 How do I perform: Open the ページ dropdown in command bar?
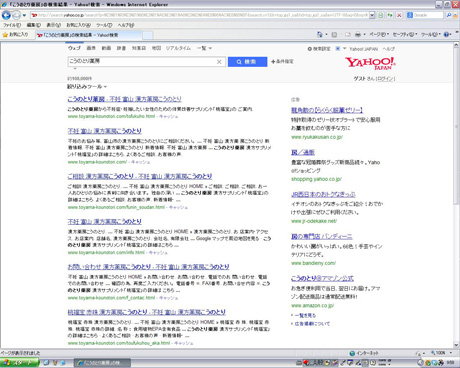(379, 35)
